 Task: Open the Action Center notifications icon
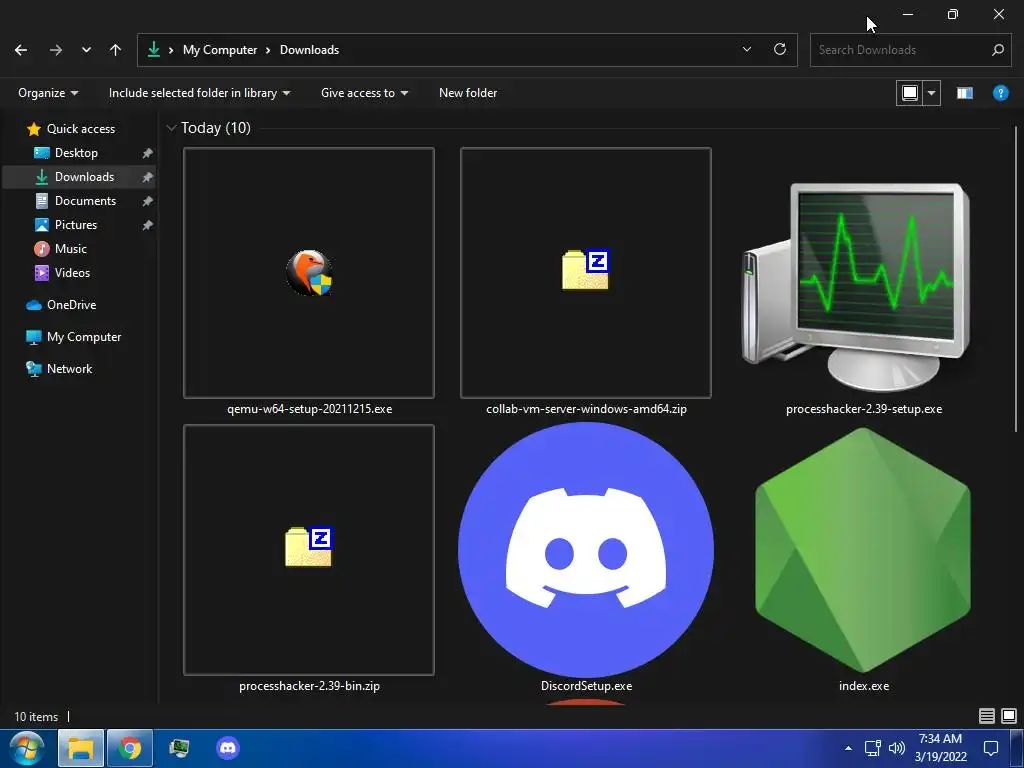point(991,748)
